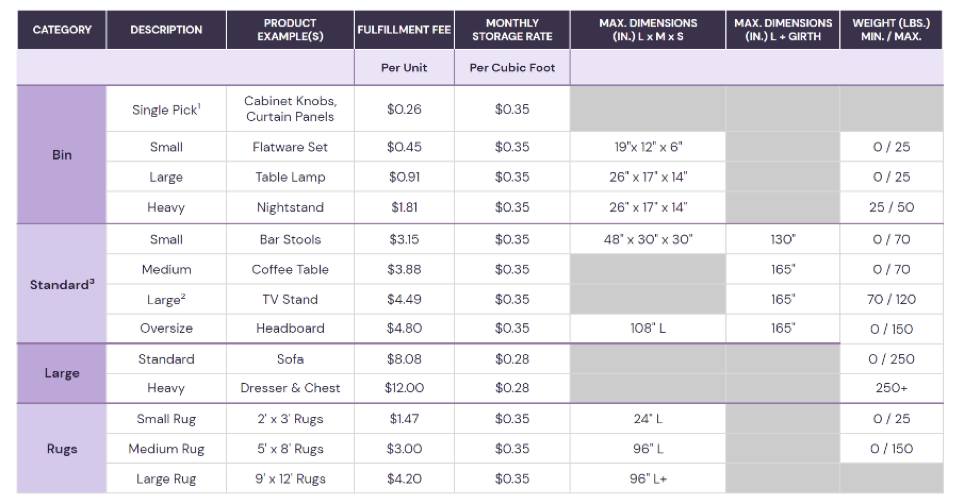Select the Bin category cell
Image resolution: width=964 pixels, height=504 pixels.
click(62, 155)
